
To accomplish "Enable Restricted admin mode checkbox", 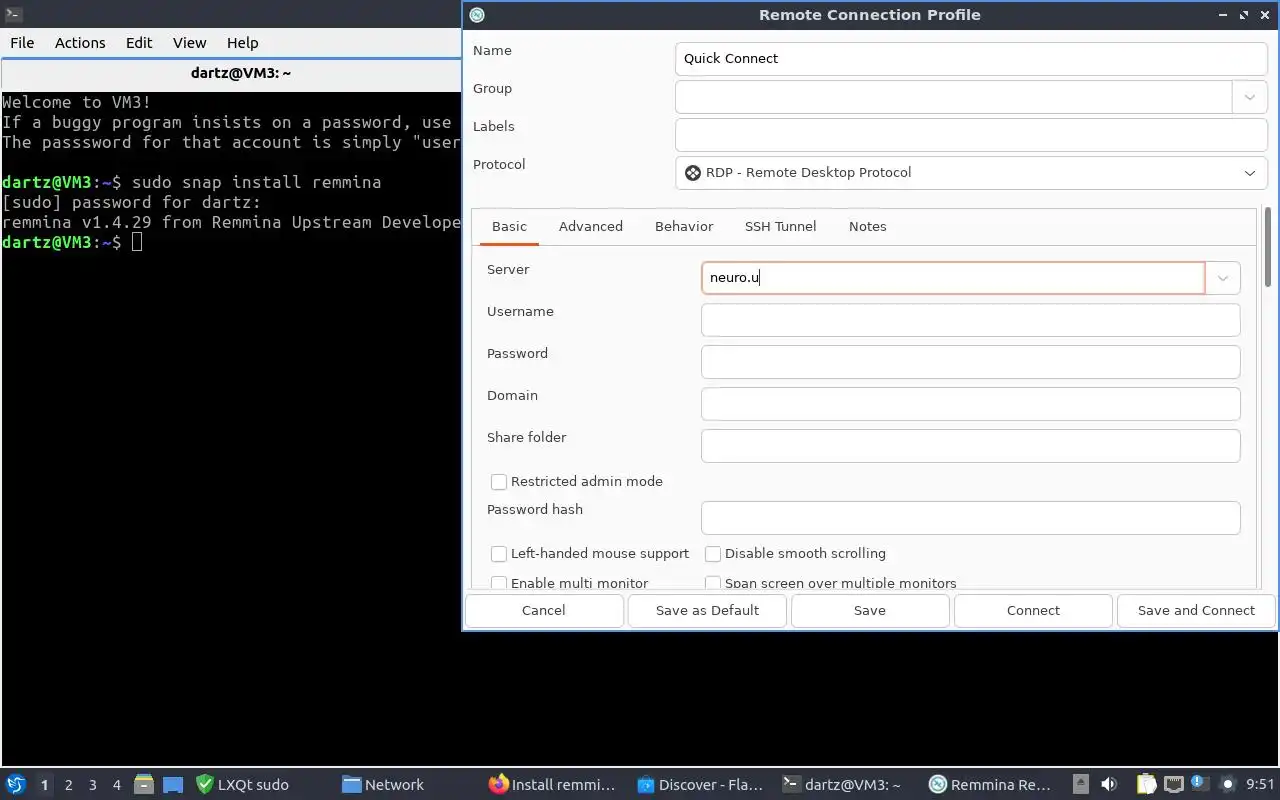I will 499,482.
